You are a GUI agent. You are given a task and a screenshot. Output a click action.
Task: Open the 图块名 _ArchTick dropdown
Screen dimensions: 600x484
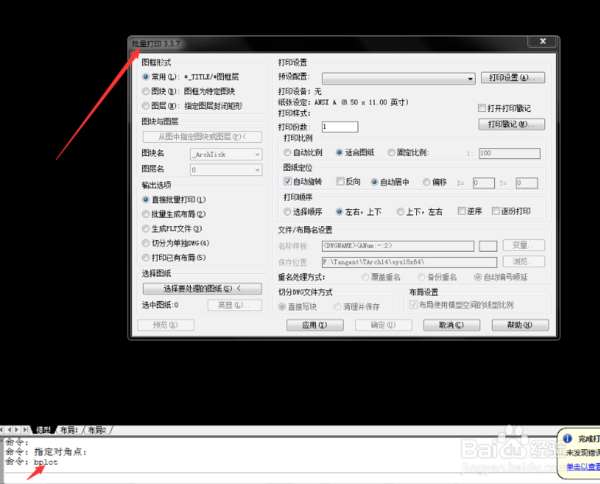click(x=226, y=155)
